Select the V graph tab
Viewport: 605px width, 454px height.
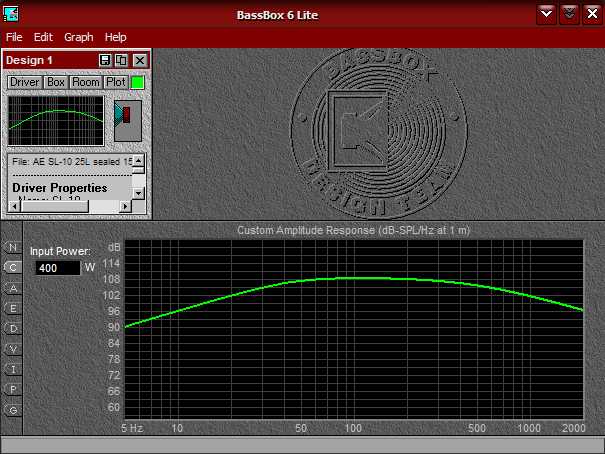coord(13,349)
